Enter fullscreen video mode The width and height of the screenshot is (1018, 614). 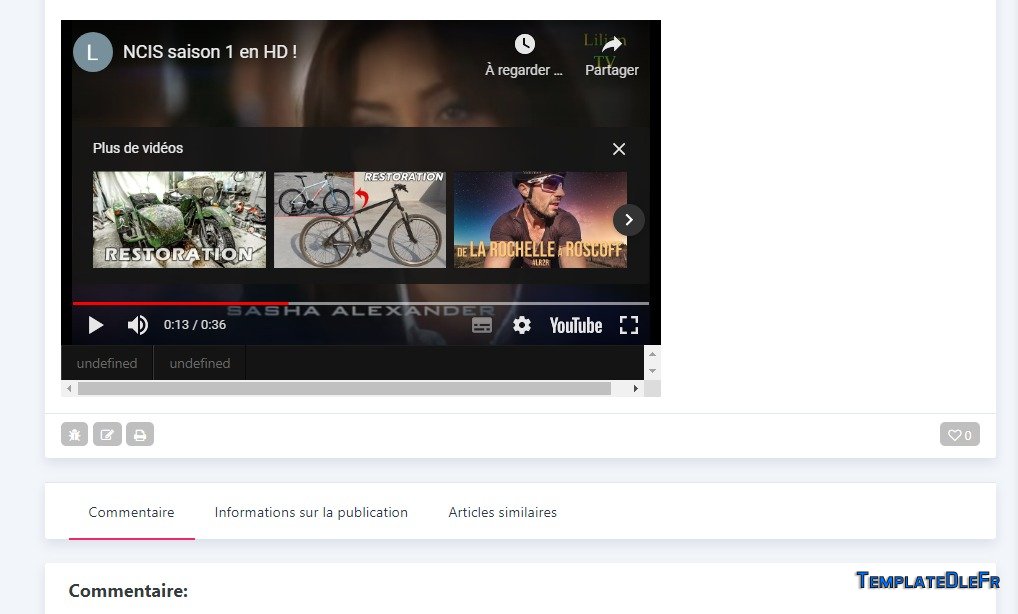[x=629, y=325]
